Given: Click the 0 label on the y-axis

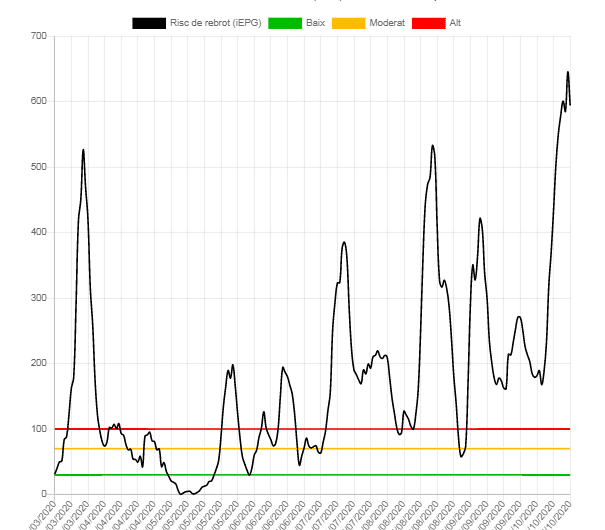Looking at the screenshot, I should coord(44,494).
